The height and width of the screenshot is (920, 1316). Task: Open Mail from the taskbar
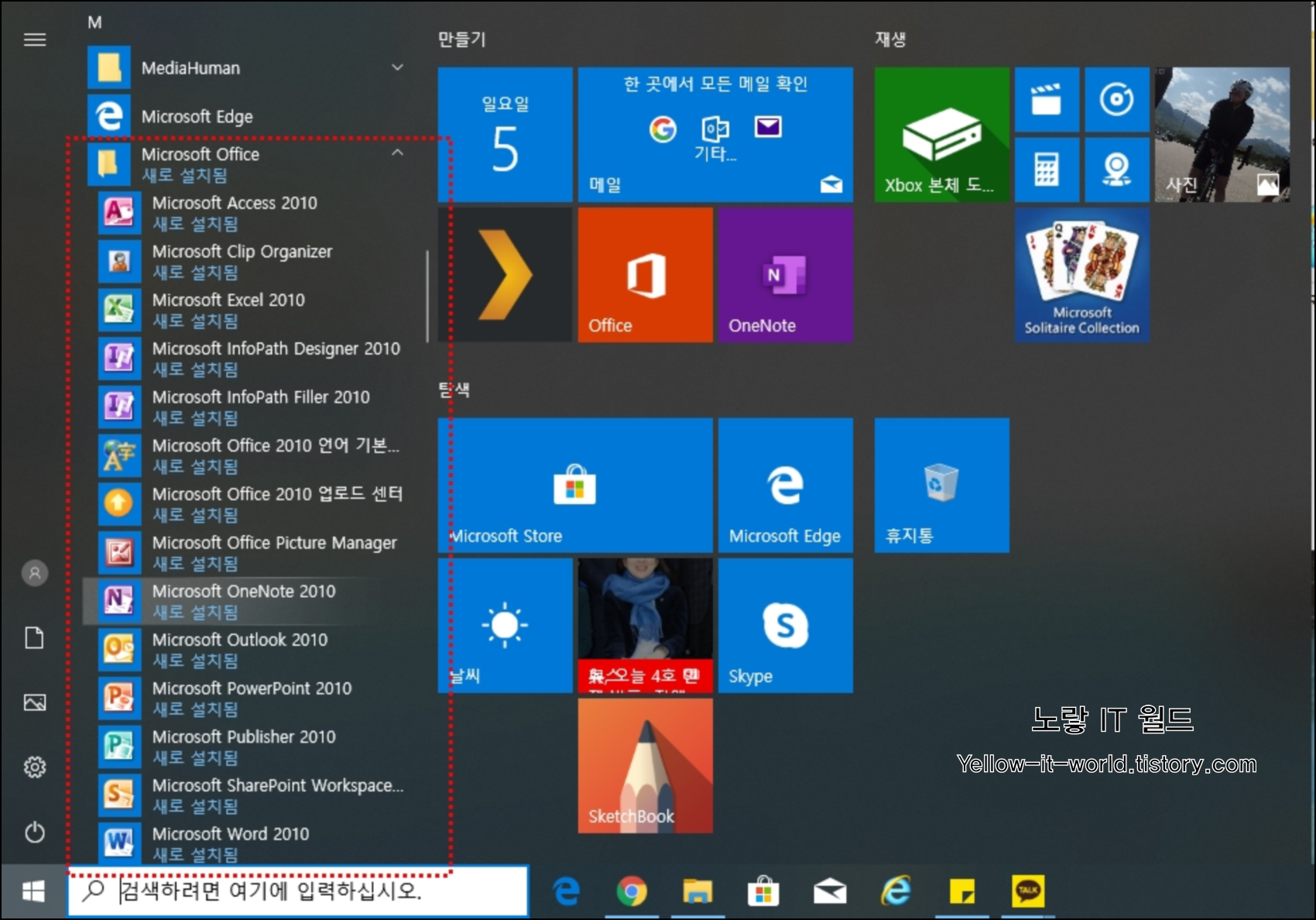click(830, 892)
